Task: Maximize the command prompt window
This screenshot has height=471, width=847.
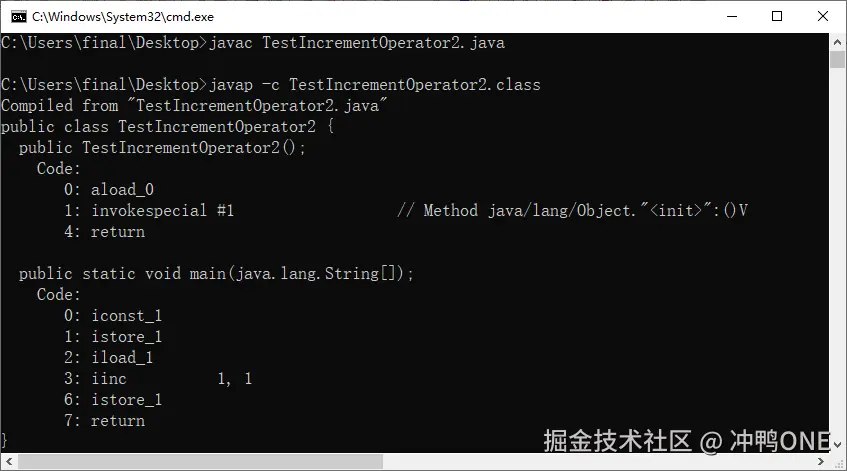Action: (777, 16)
